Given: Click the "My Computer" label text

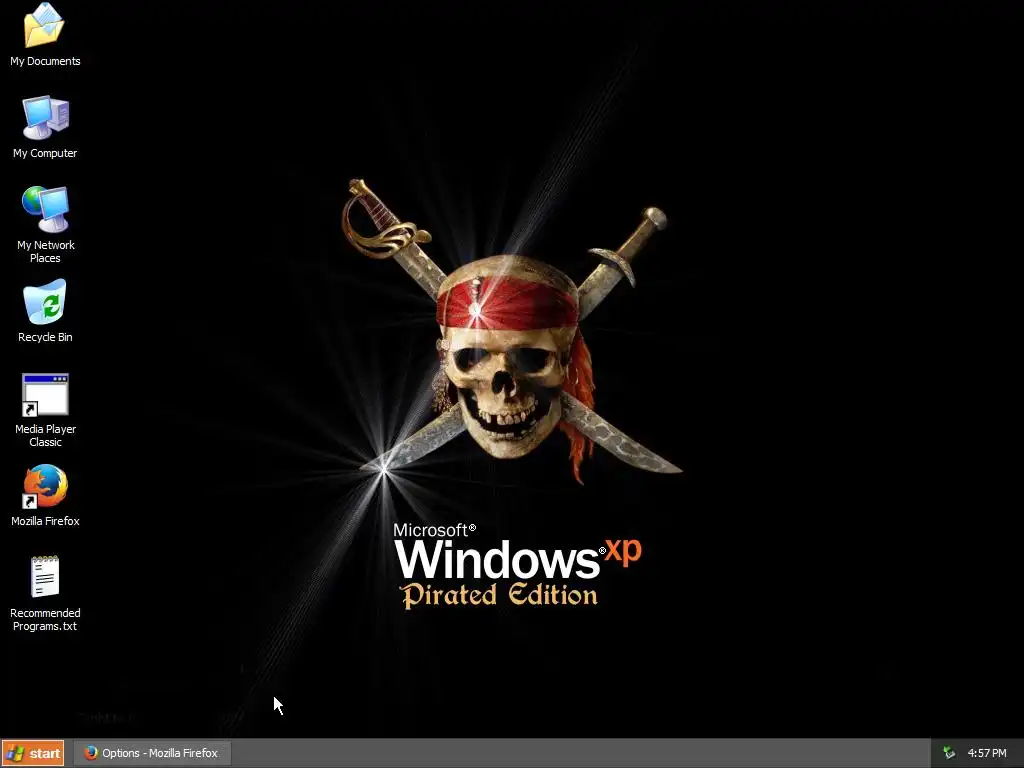Looking at the screenshot, I should (x=45, y=153).
